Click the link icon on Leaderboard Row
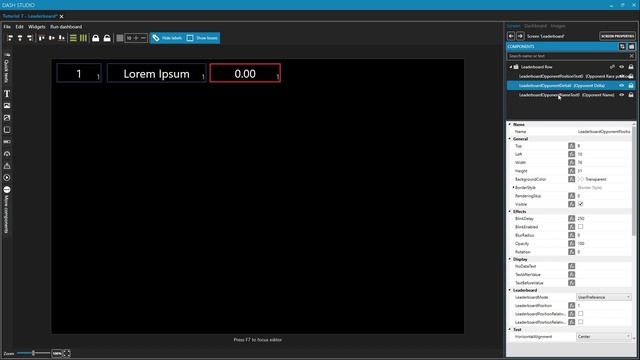Viewport: 640px width, 360px height. click(x=612, y=67)
